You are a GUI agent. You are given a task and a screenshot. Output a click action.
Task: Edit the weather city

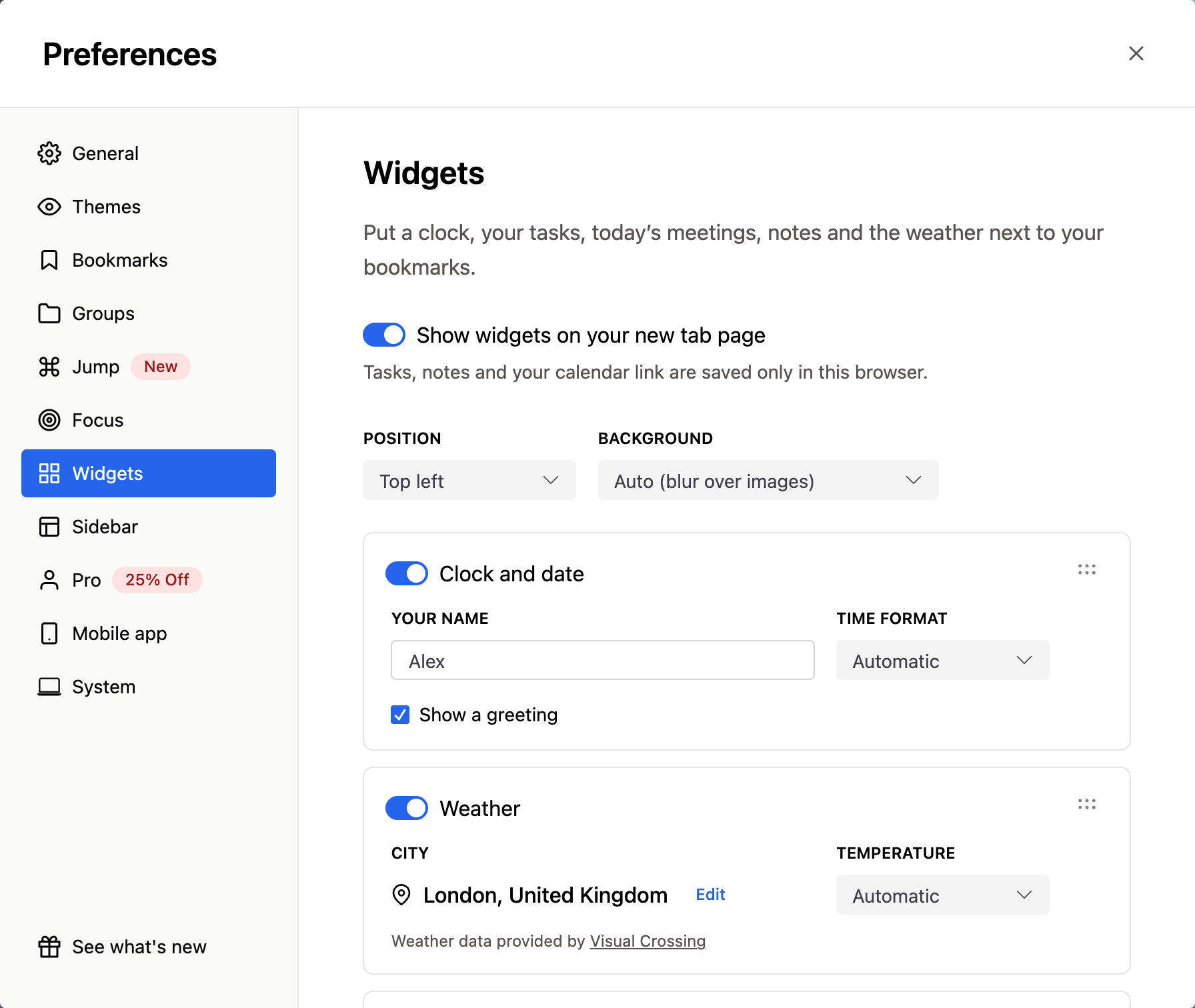tap(710, 895)
